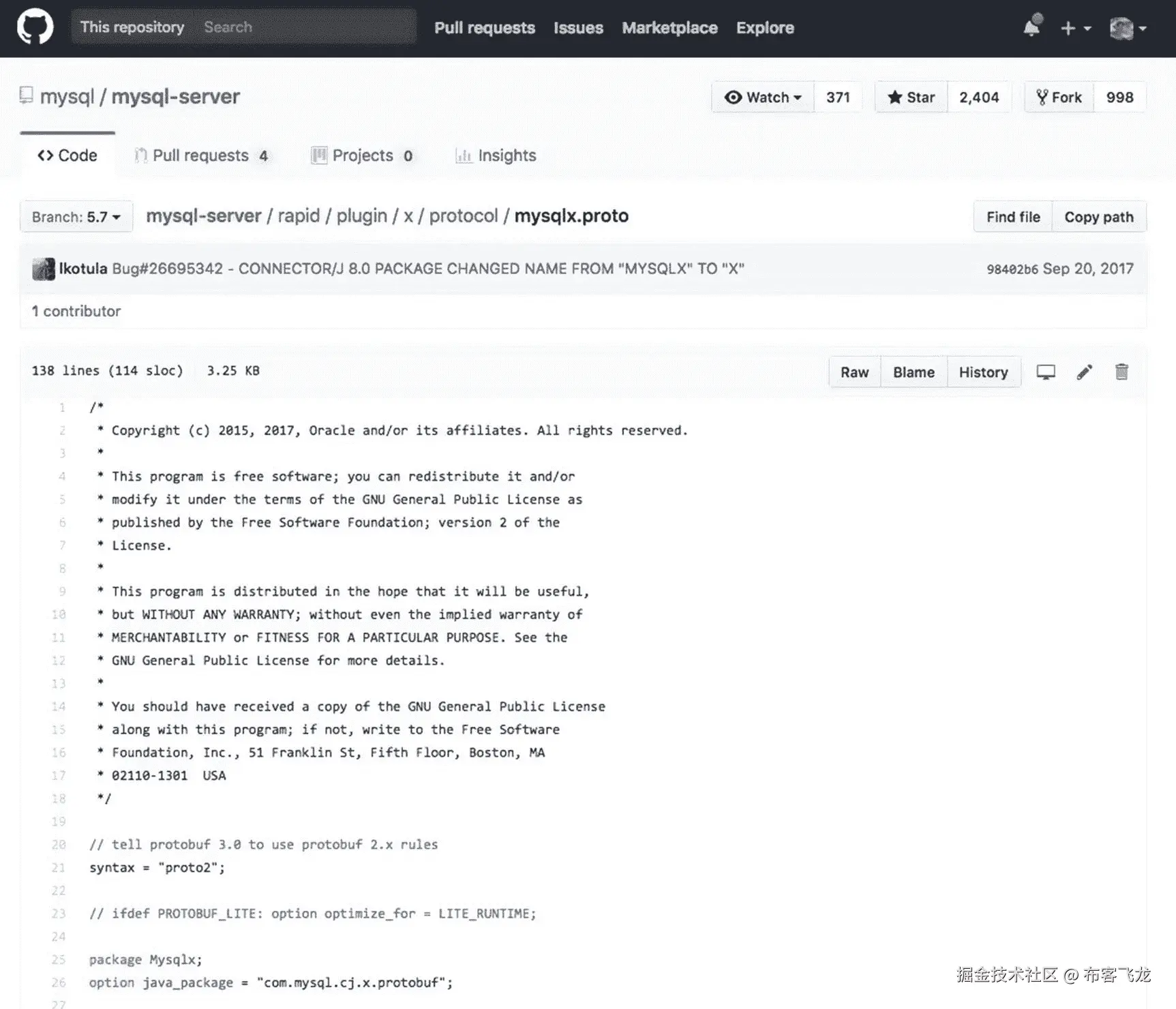
Task: View the Raw file
Action: pos(855,372)
